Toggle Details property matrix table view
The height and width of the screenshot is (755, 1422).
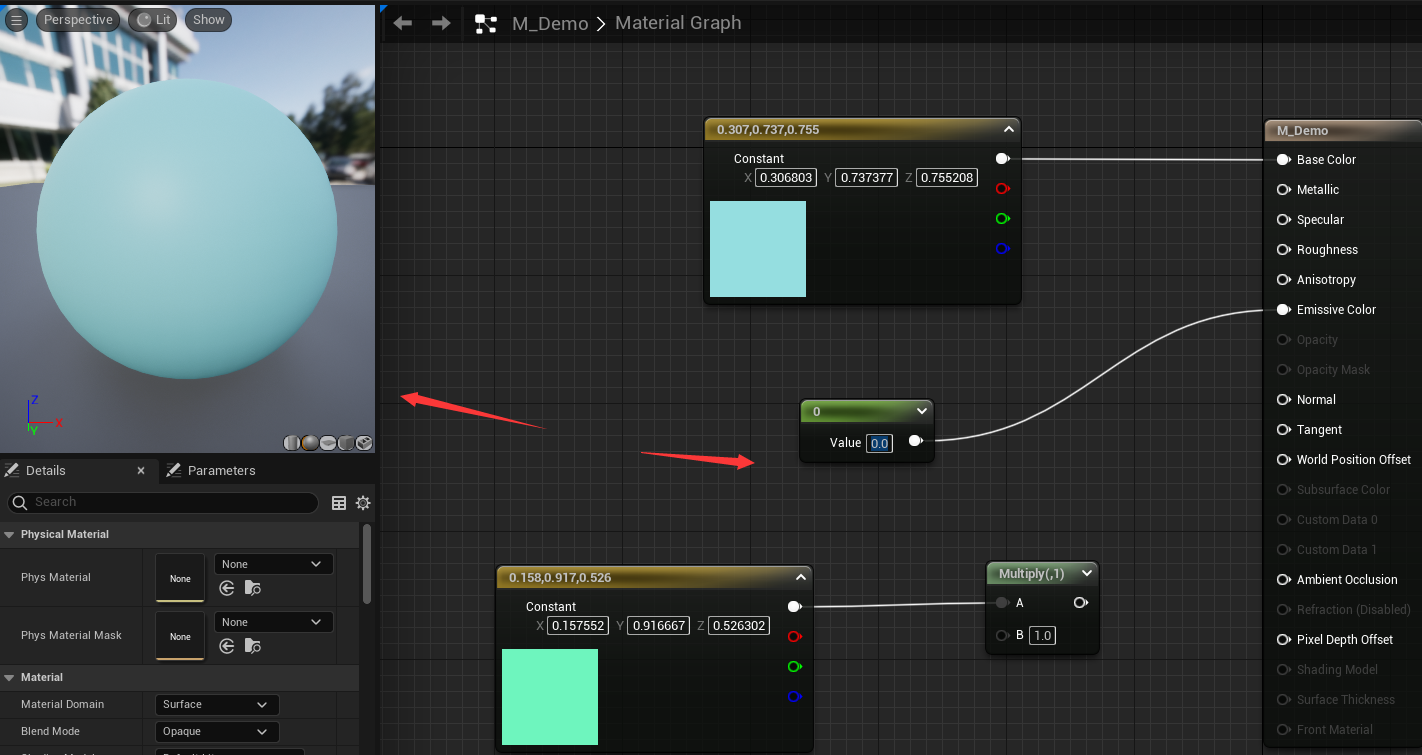click(x=339, y=503)
